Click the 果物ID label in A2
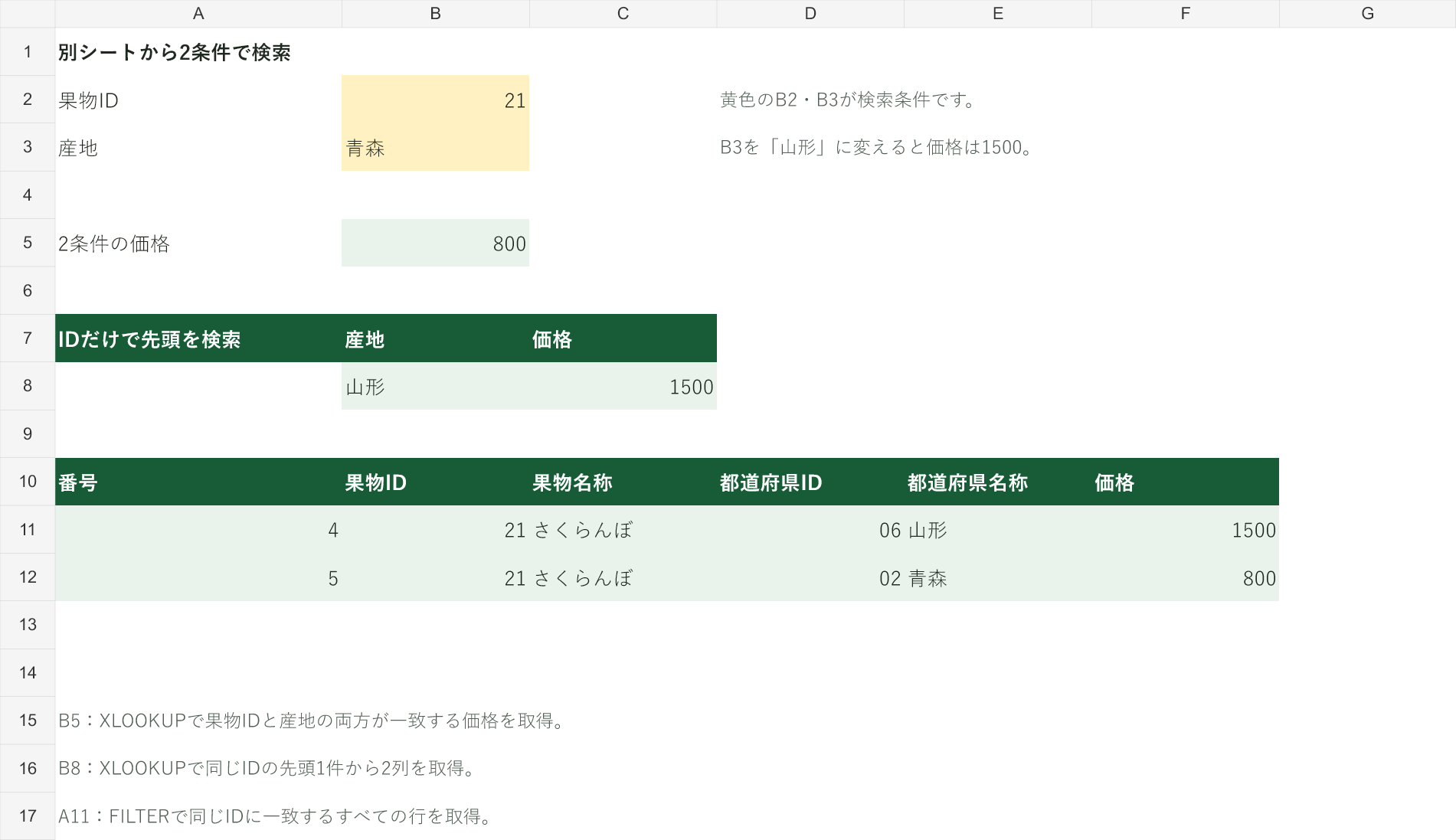1456x840 pixels. [89, 100]
